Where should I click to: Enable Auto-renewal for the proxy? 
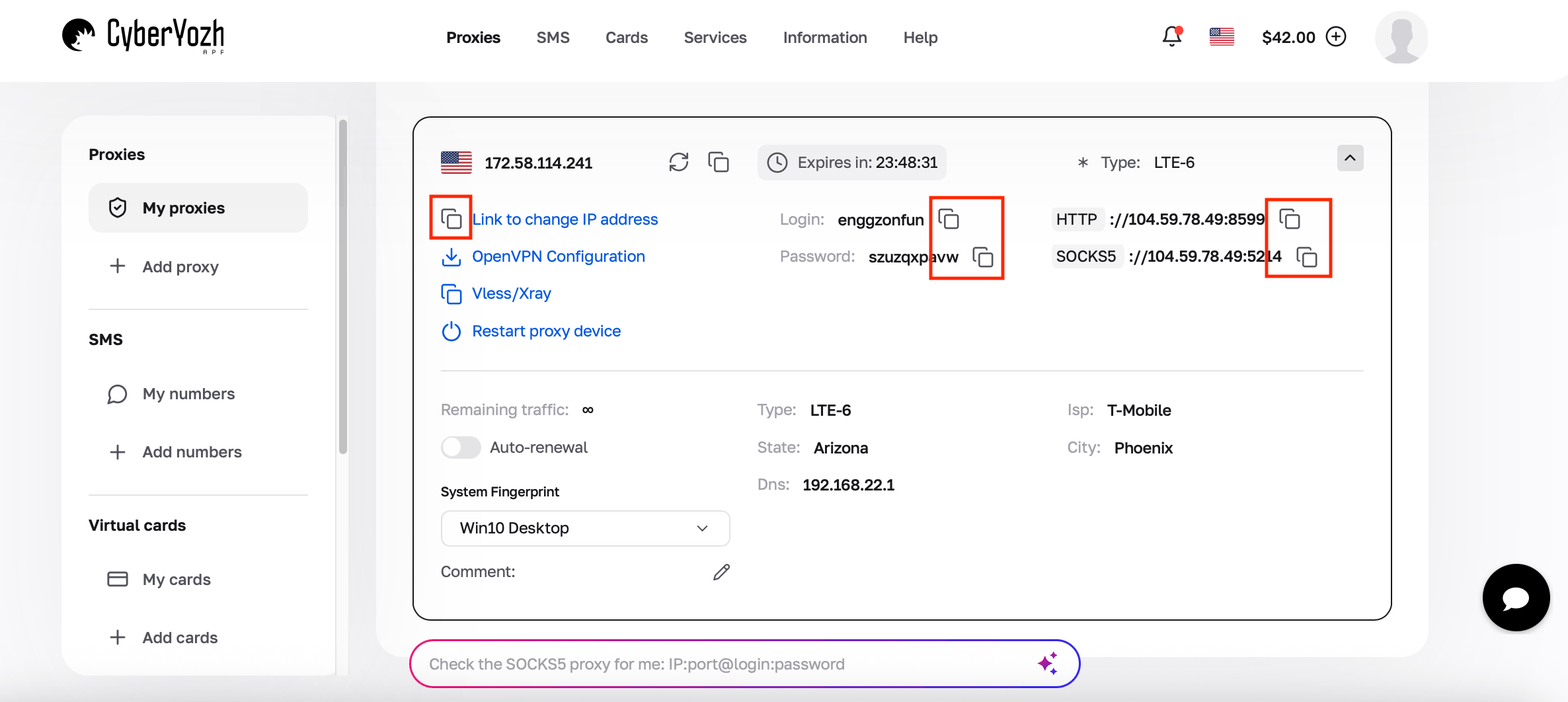[461, 447]
